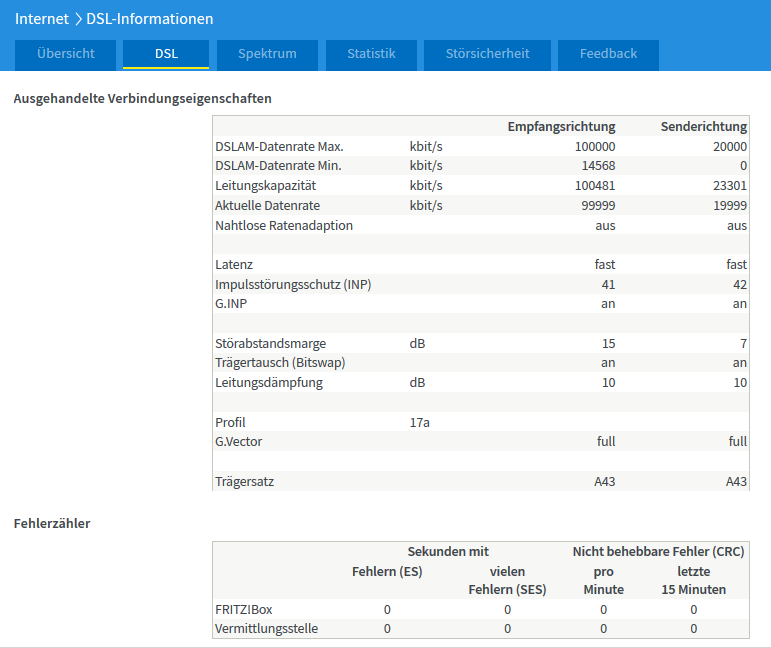Viewport: 771px width, 648px height.
Task: Open the Statistik tab
Action: point(371,54)
